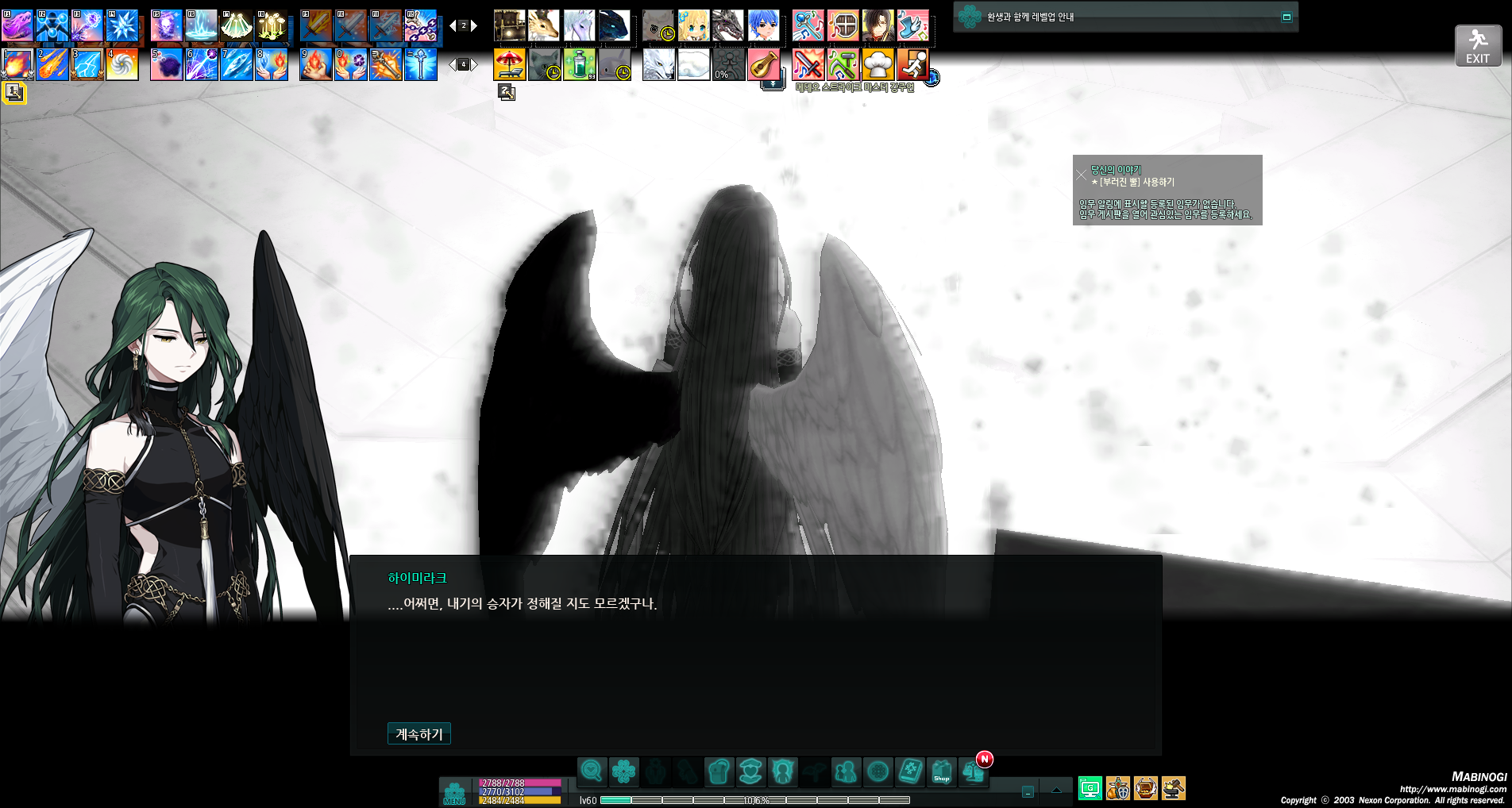Select the F5 purple skull skill
This screenshot has height=808, width=1512.
click(x=167, y=26)
